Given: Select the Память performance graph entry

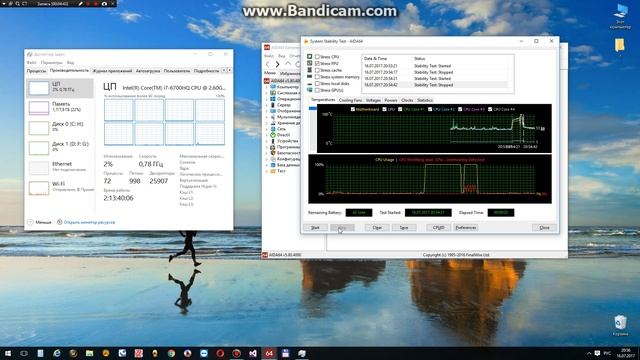Looking at the screenshot, I should point(60,108).
